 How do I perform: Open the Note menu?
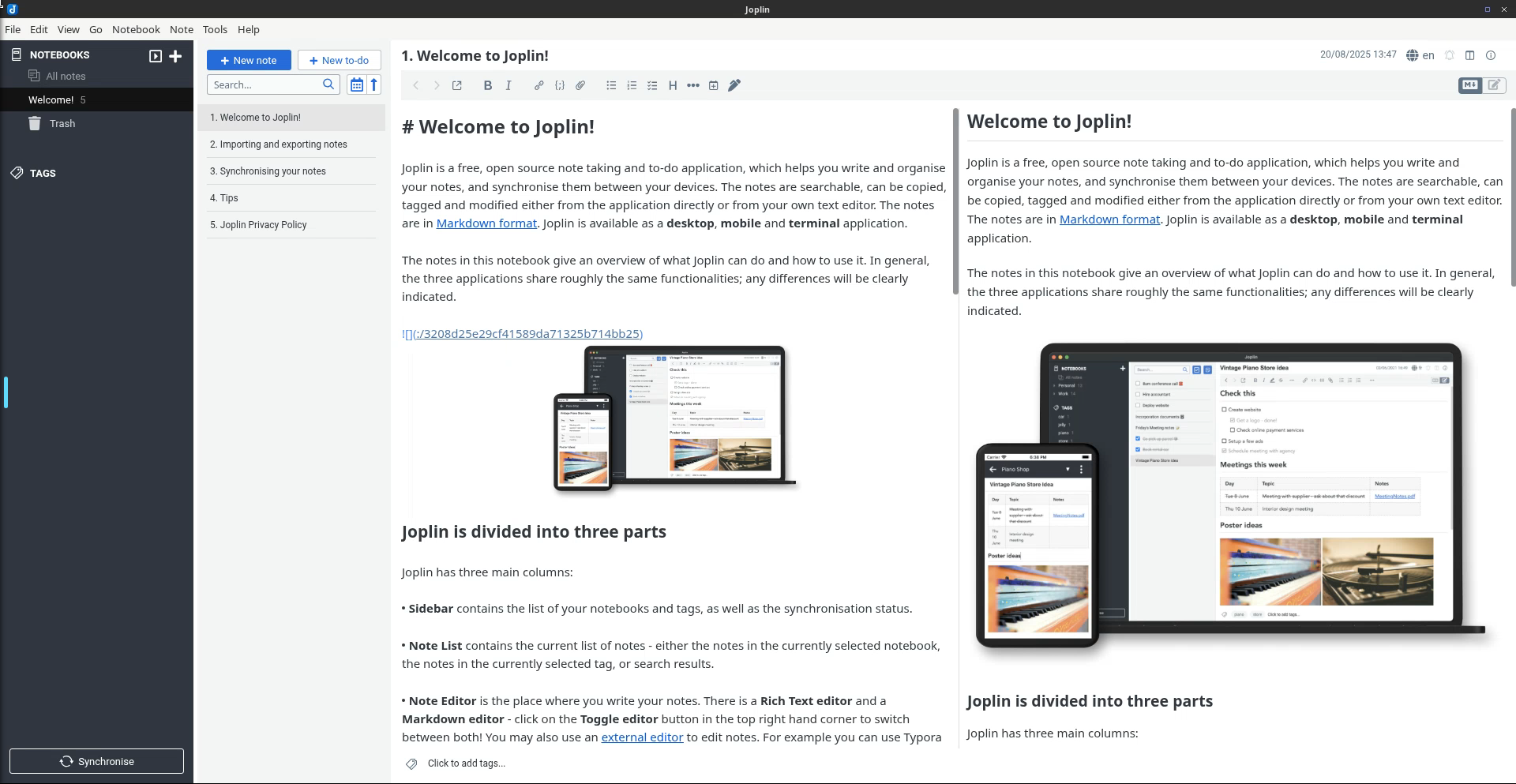coord(182,29)
